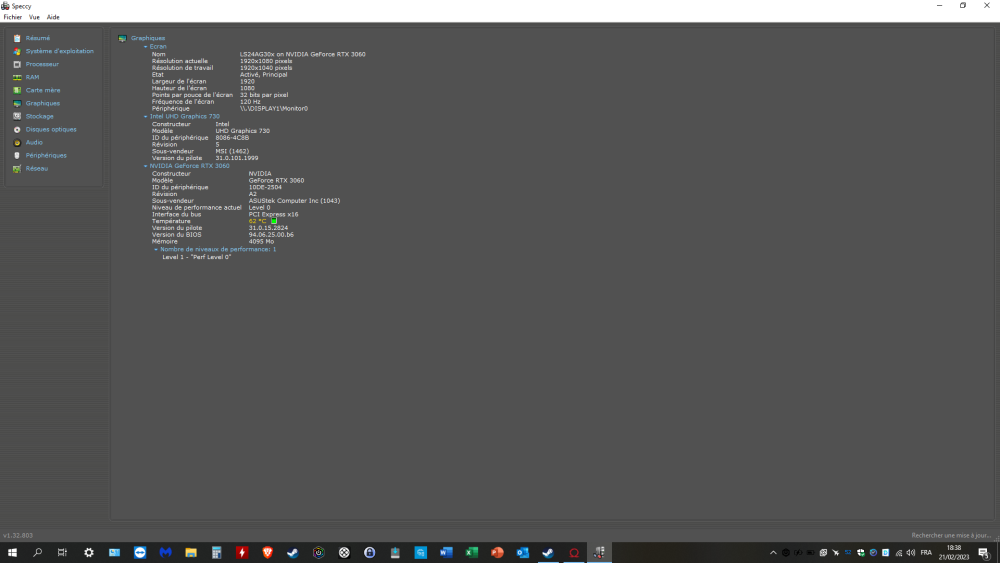Select the \\.\DISPLAY1\Monitor0 device value

coord(274,108)
